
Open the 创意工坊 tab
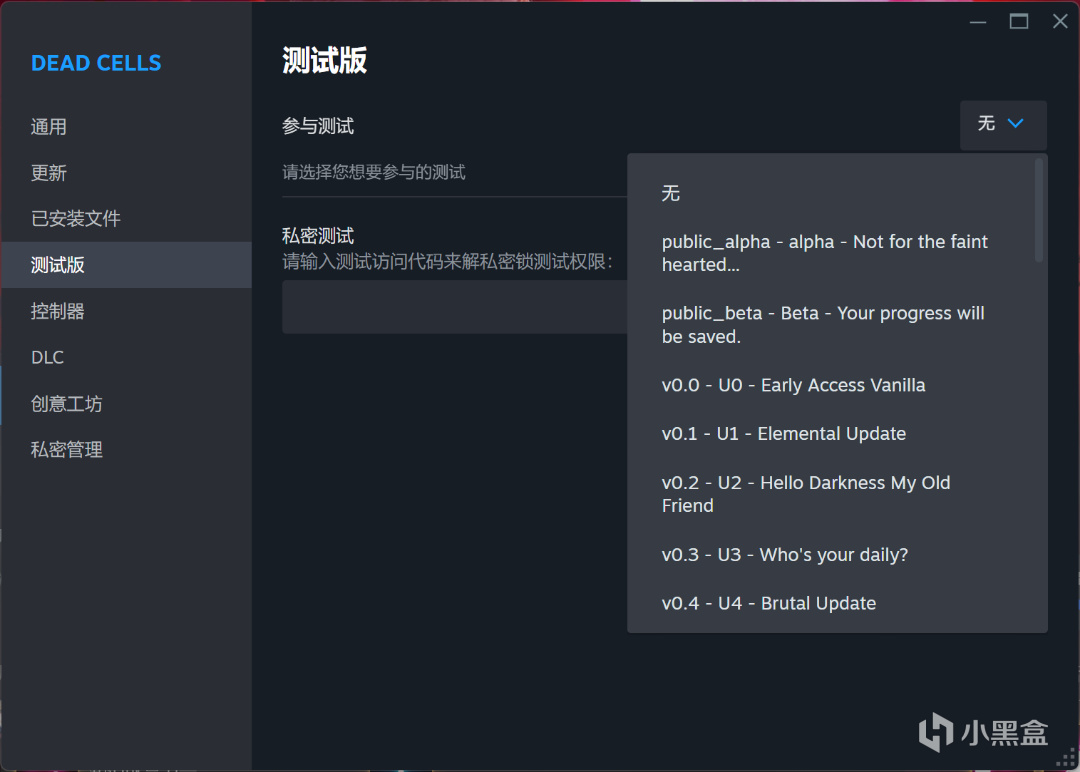[x=66, y=404]
